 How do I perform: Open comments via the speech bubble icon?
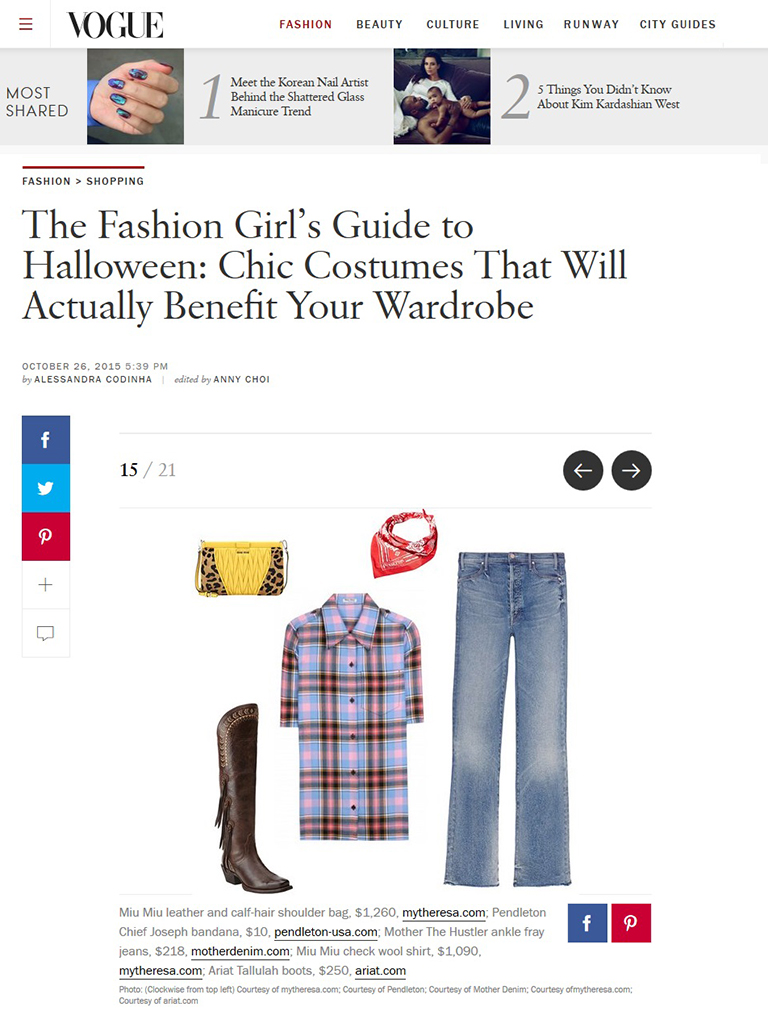[x=45, y=633]
